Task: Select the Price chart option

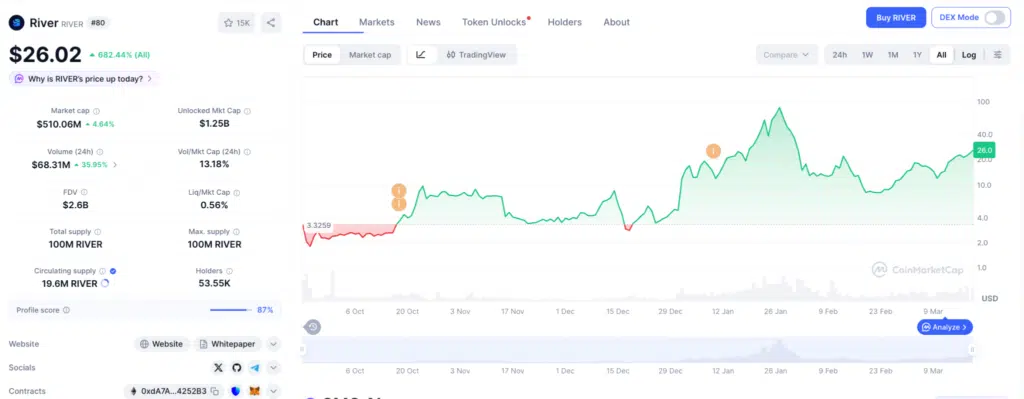Action: tap(322, 55)
